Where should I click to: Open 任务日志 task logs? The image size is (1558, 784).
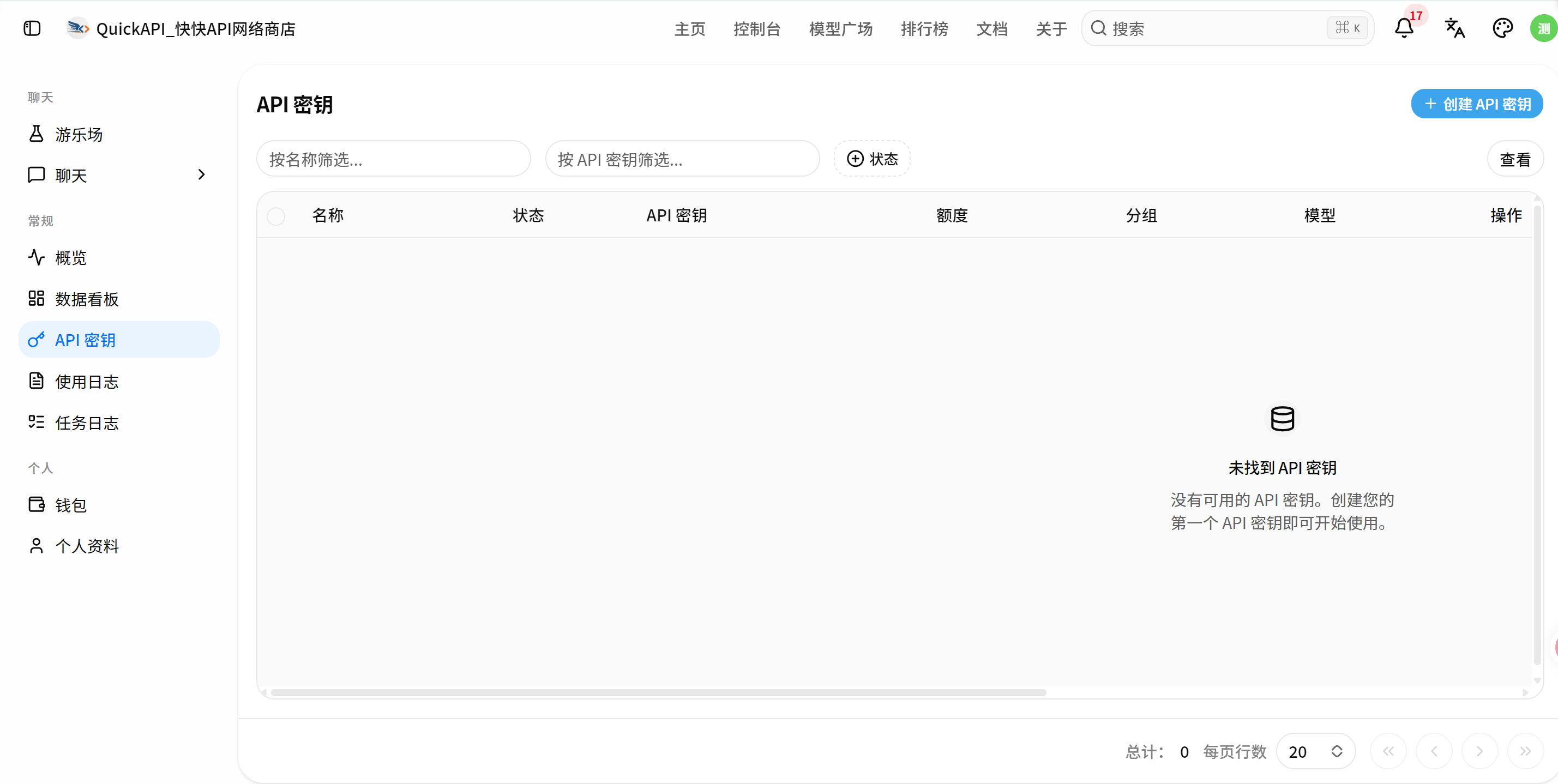119,423
